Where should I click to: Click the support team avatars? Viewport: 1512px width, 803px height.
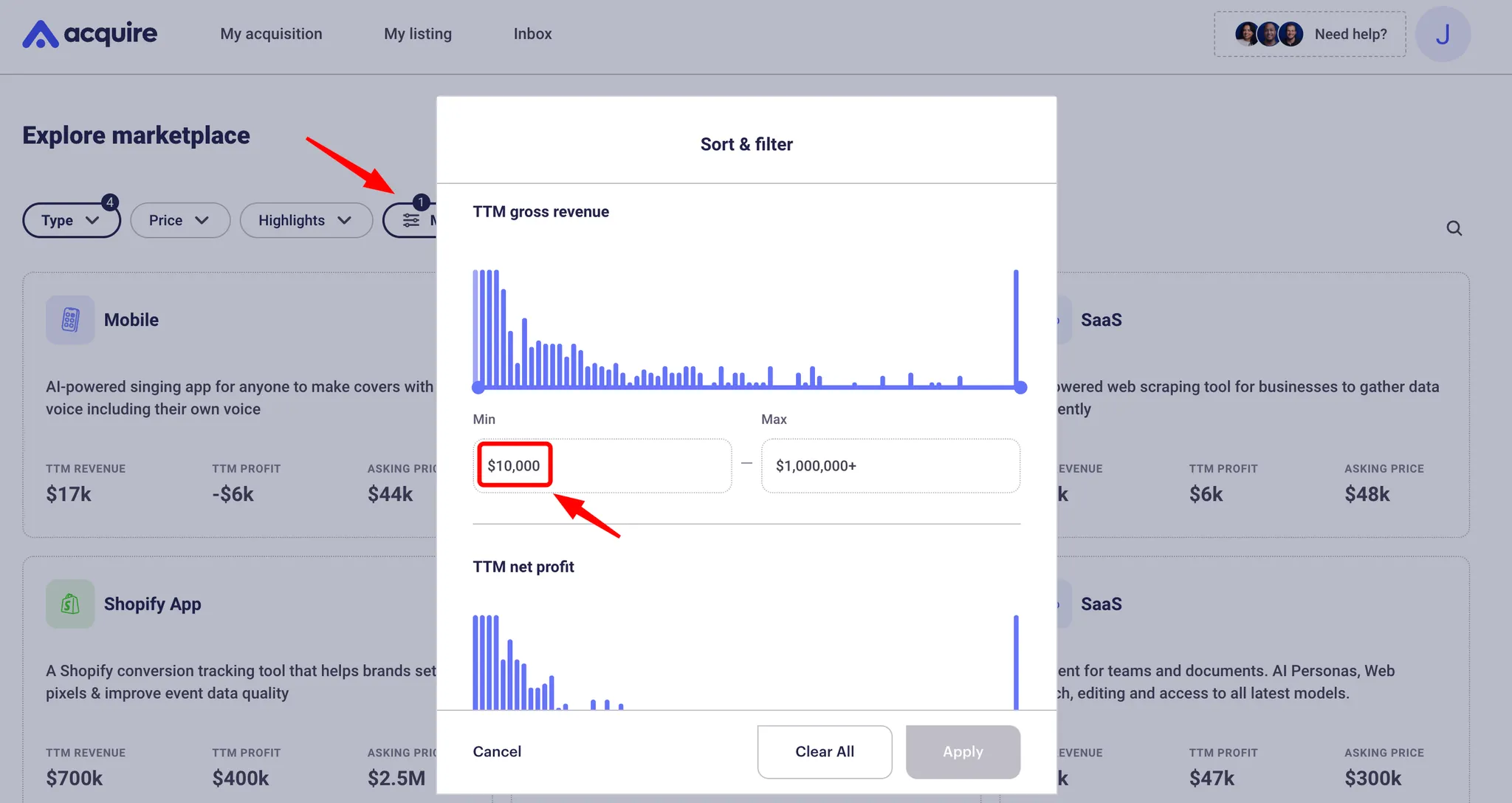(1269, 34)
